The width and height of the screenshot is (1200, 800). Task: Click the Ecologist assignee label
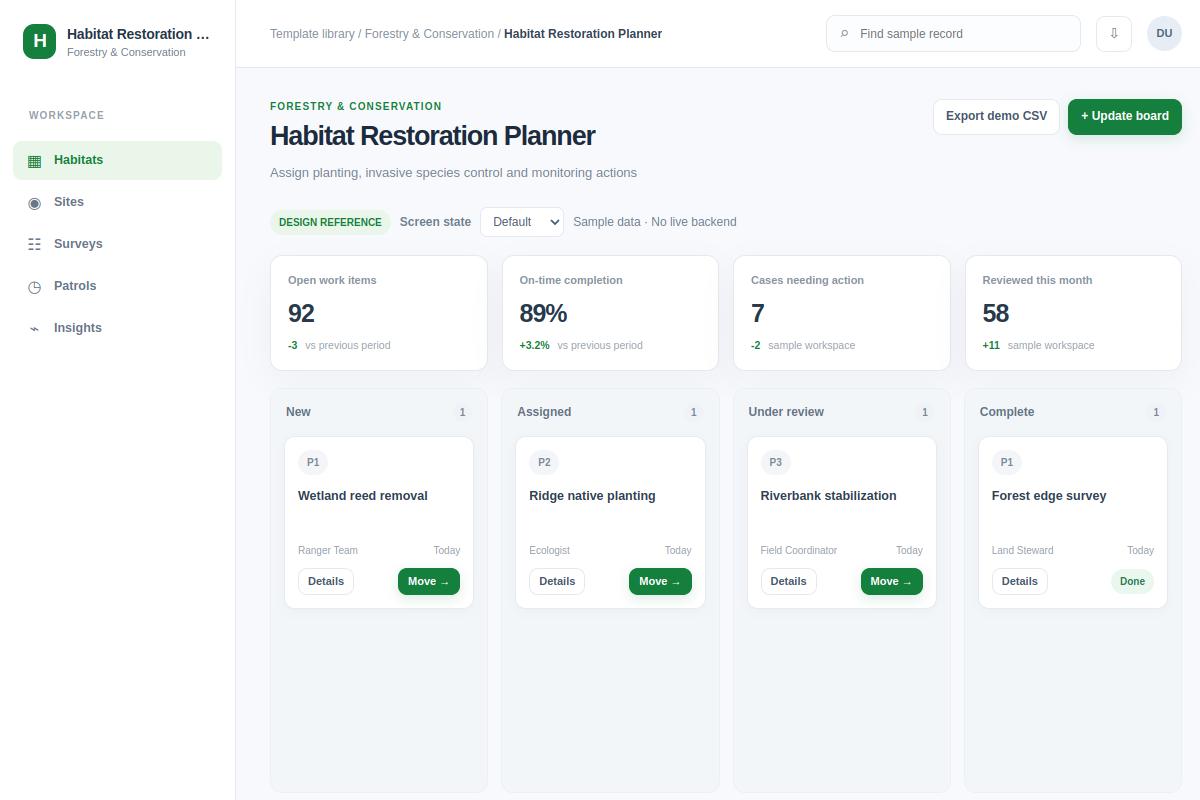(549, 551)
